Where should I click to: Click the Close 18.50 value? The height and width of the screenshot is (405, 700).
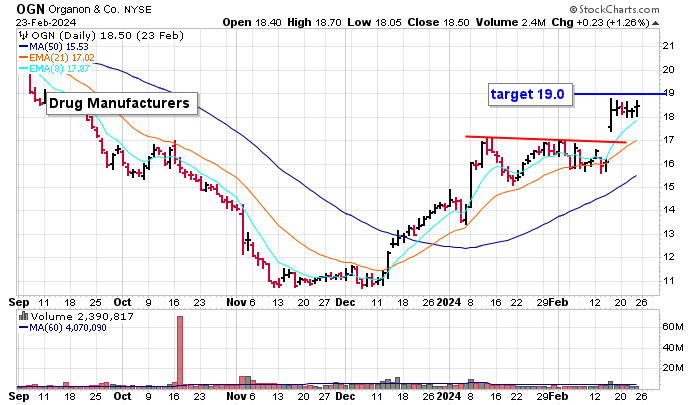pos(438,22)
